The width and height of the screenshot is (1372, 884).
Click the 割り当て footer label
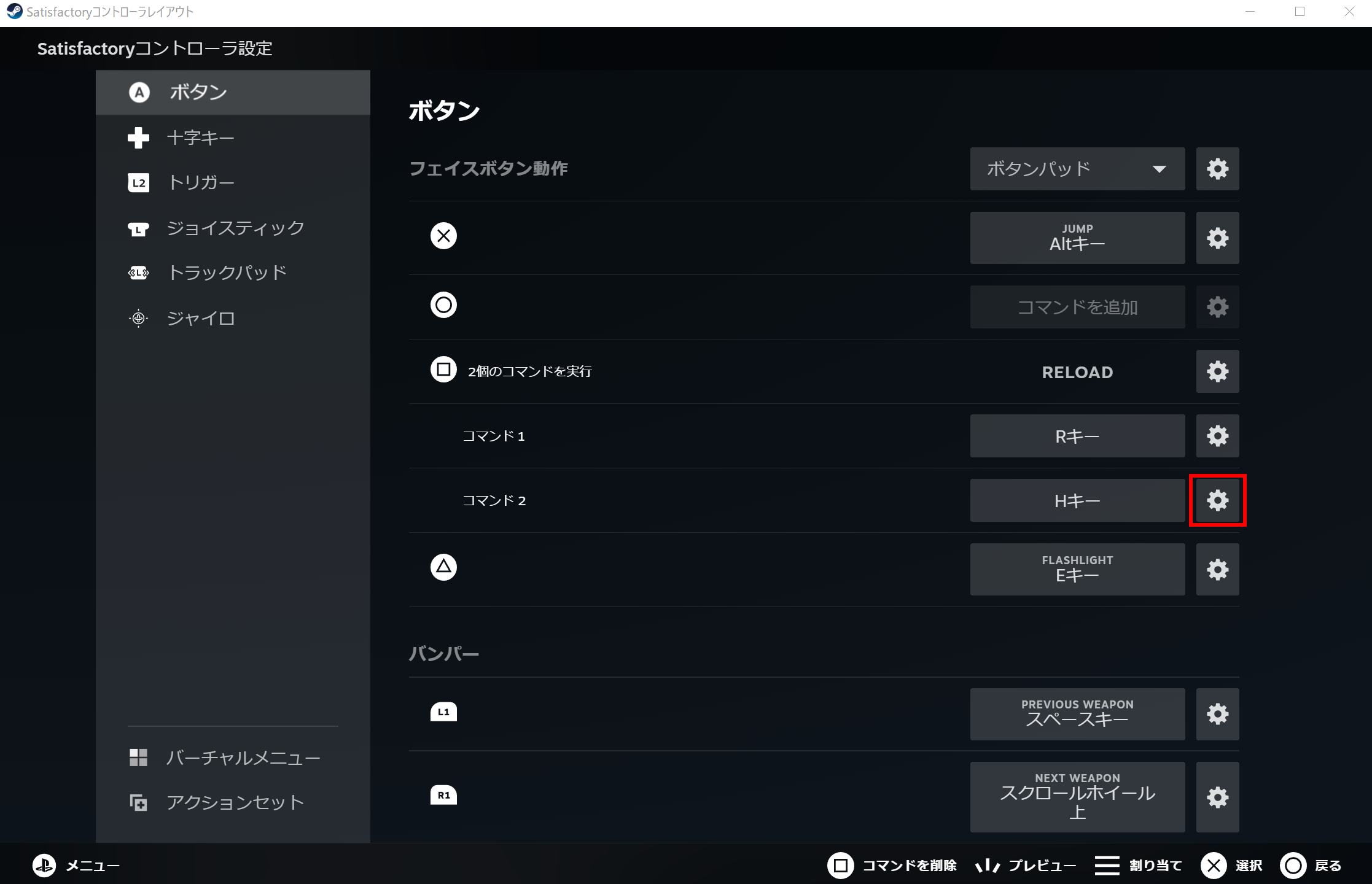pos(1156,866)
